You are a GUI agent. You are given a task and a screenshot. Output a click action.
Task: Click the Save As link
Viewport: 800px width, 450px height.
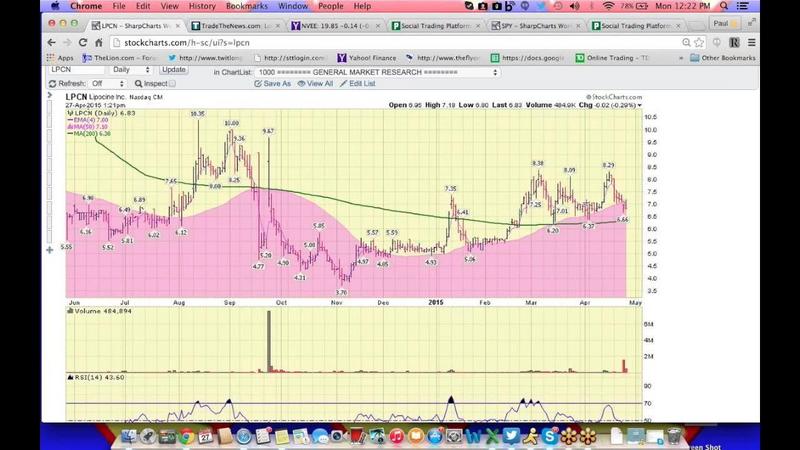tap(272, 84)
